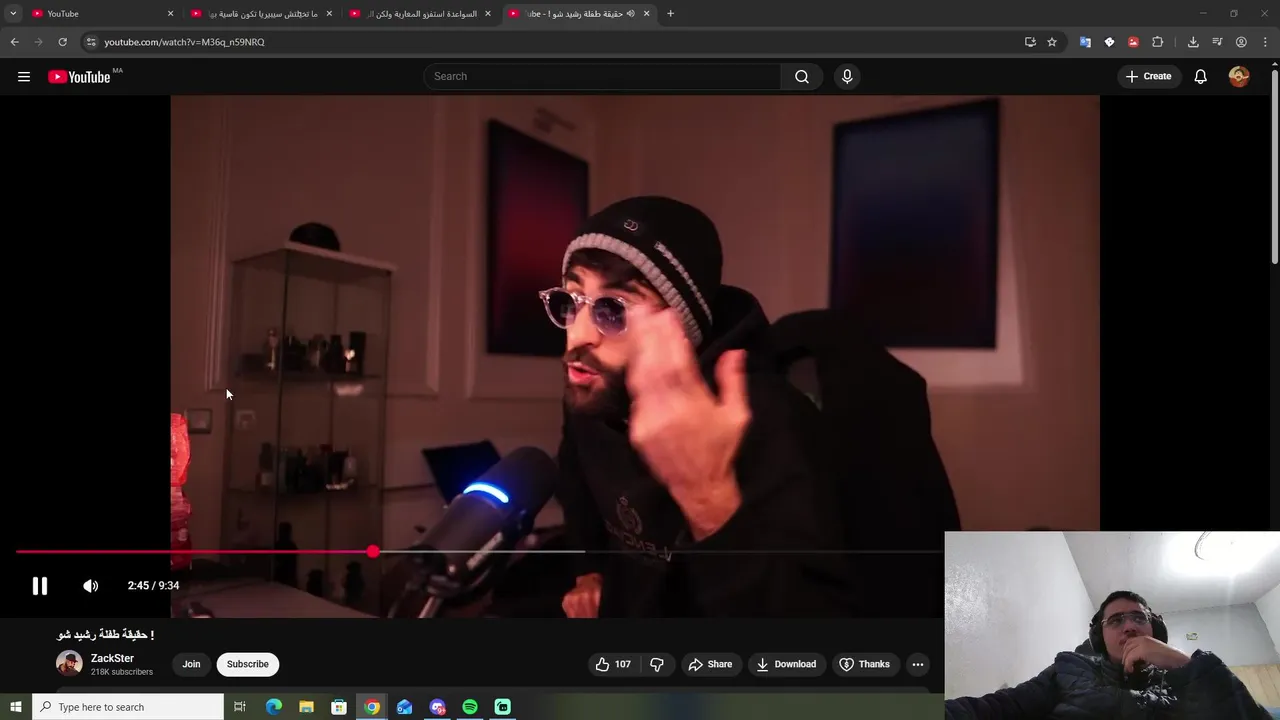Click Chrome icon on taskbar

[372, 707]
